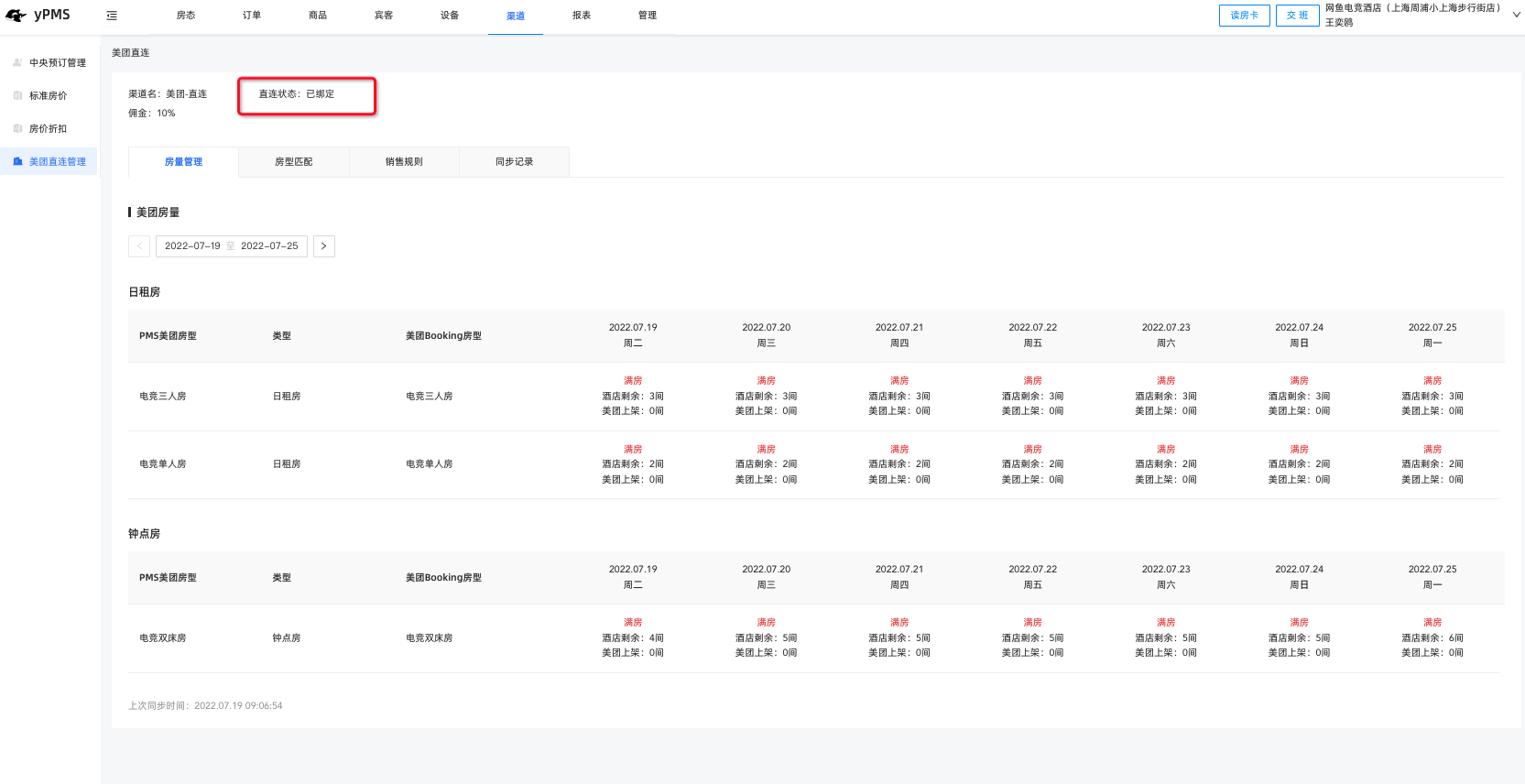Open 房价折扣 in the sidebar
The width and height of the screenshot is (1525, 784).
(49, 128)
